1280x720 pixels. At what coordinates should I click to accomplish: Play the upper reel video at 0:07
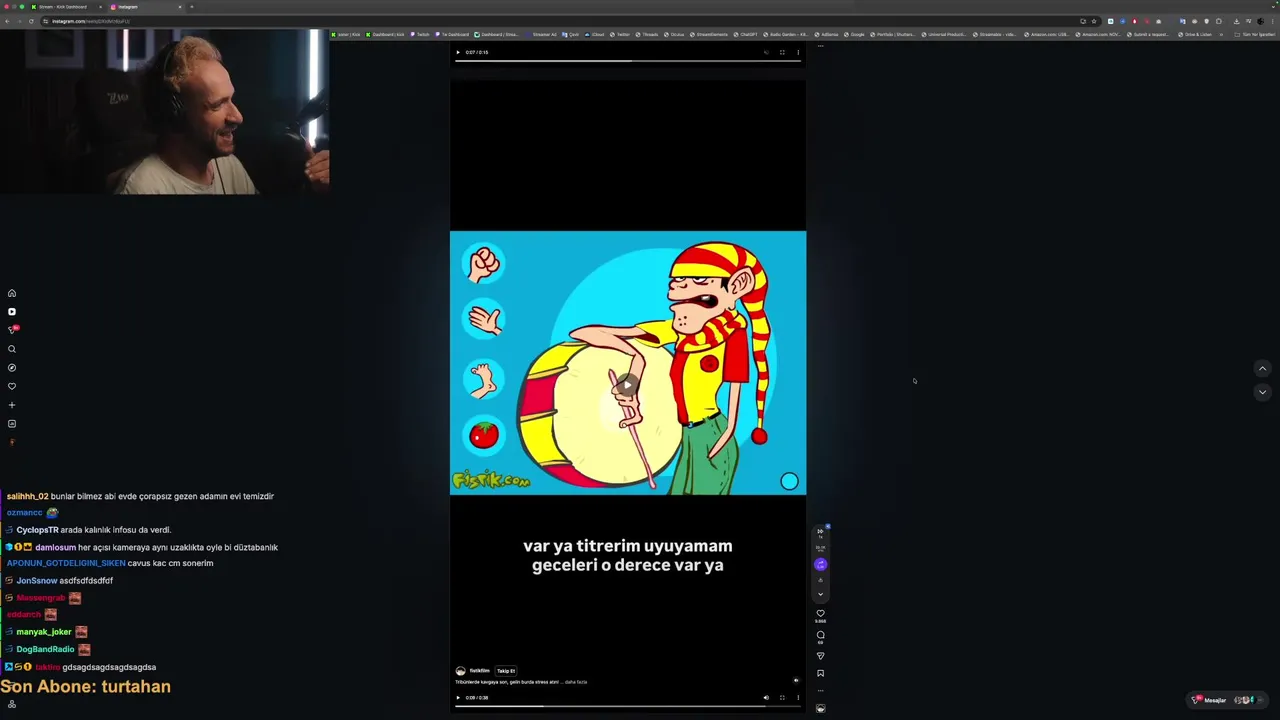tap(458, 52)
